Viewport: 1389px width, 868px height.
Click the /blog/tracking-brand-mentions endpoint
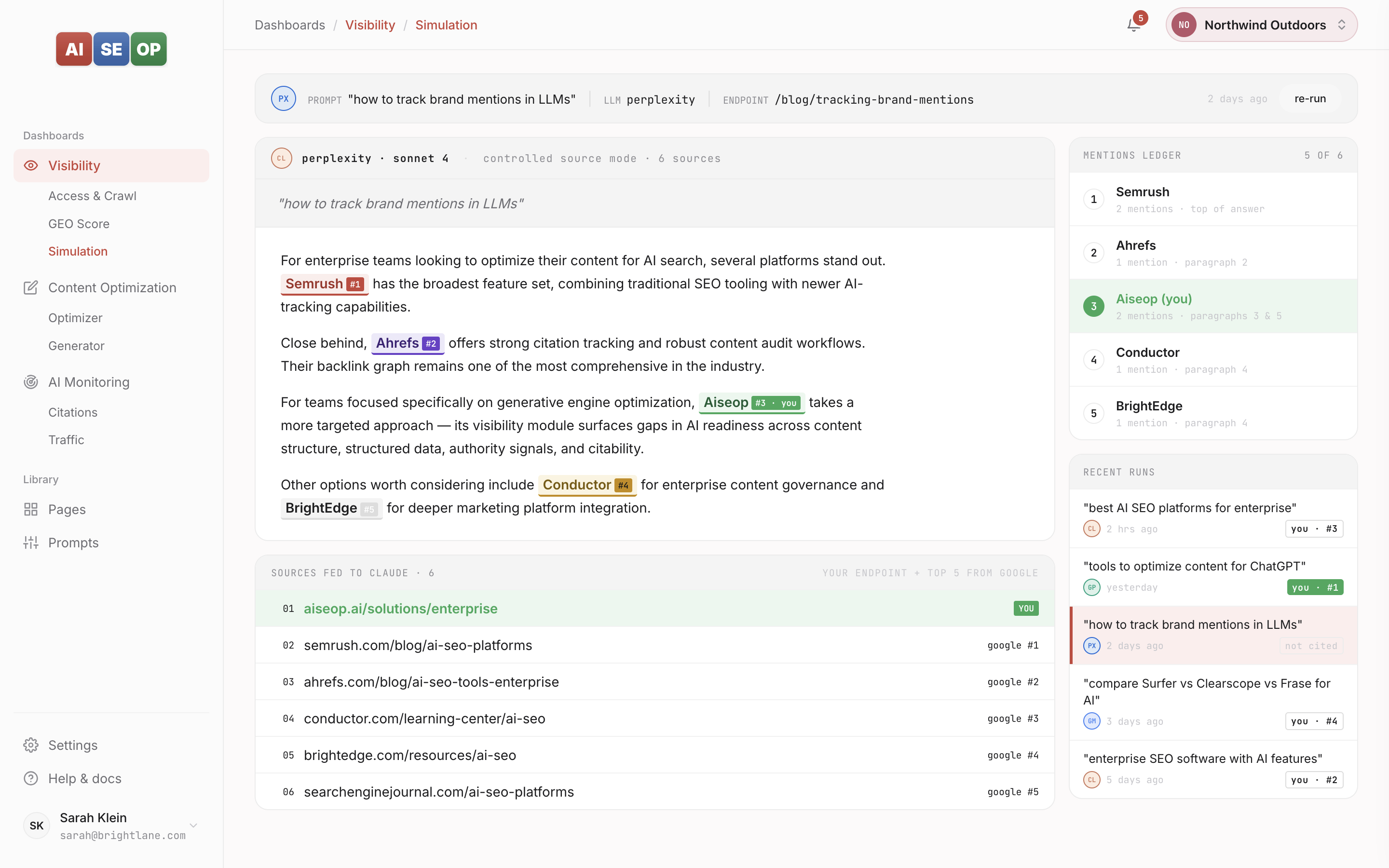(874, 99)
